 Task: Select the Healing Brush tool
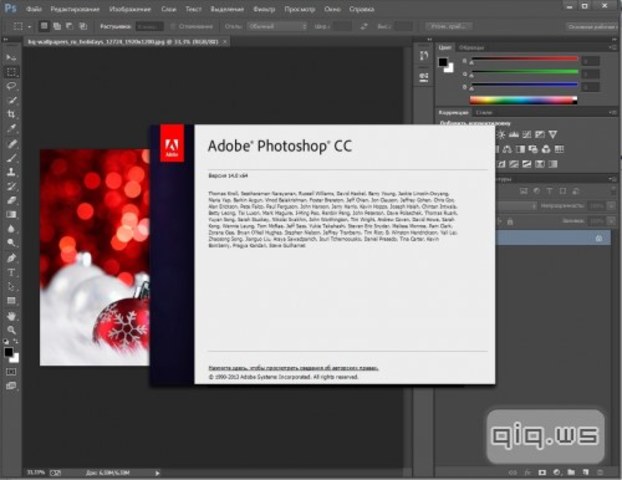tap(11, 144)
